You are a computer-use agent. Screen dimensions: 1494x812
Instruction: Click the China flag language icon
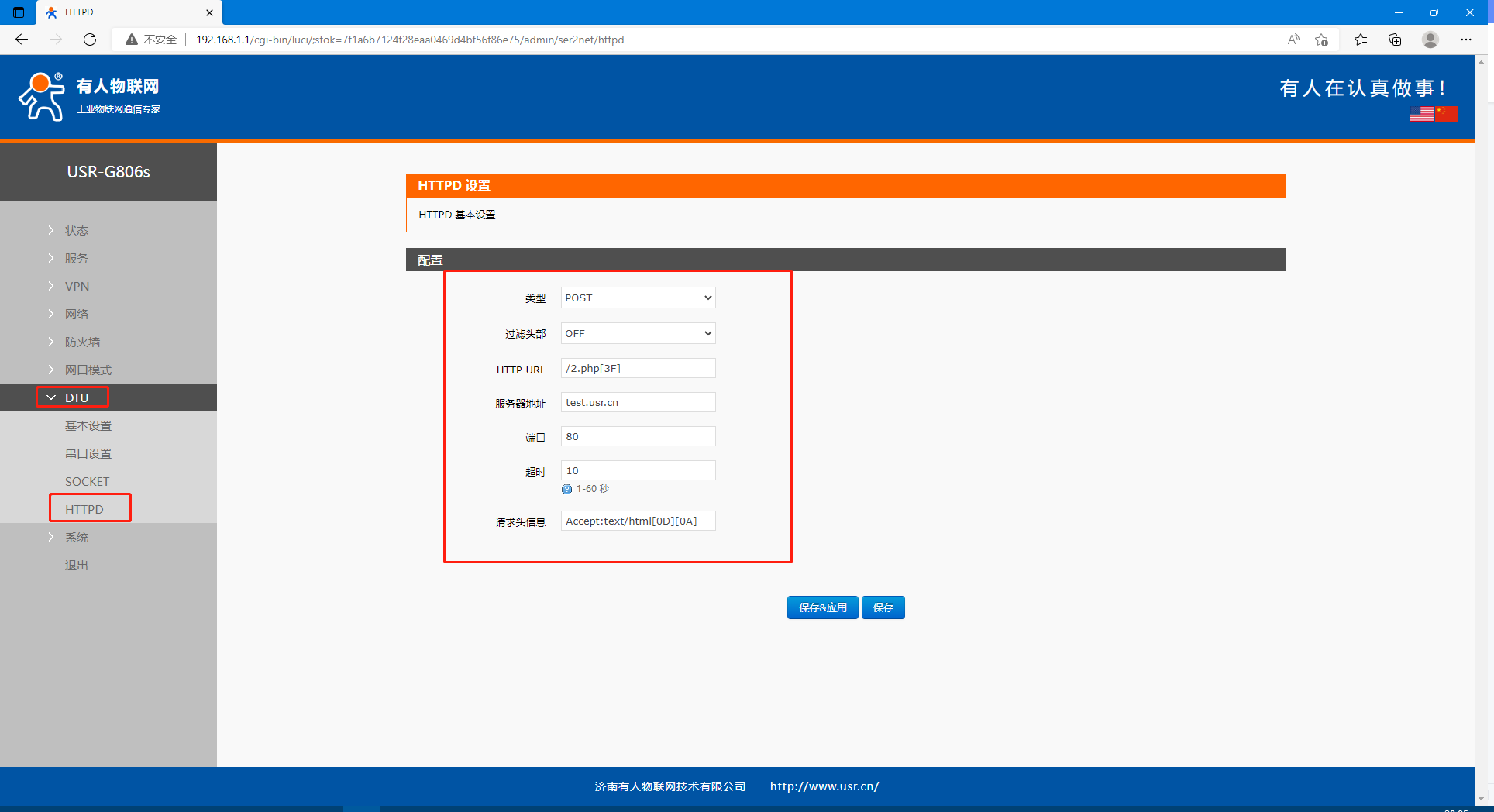(1447, 114)
